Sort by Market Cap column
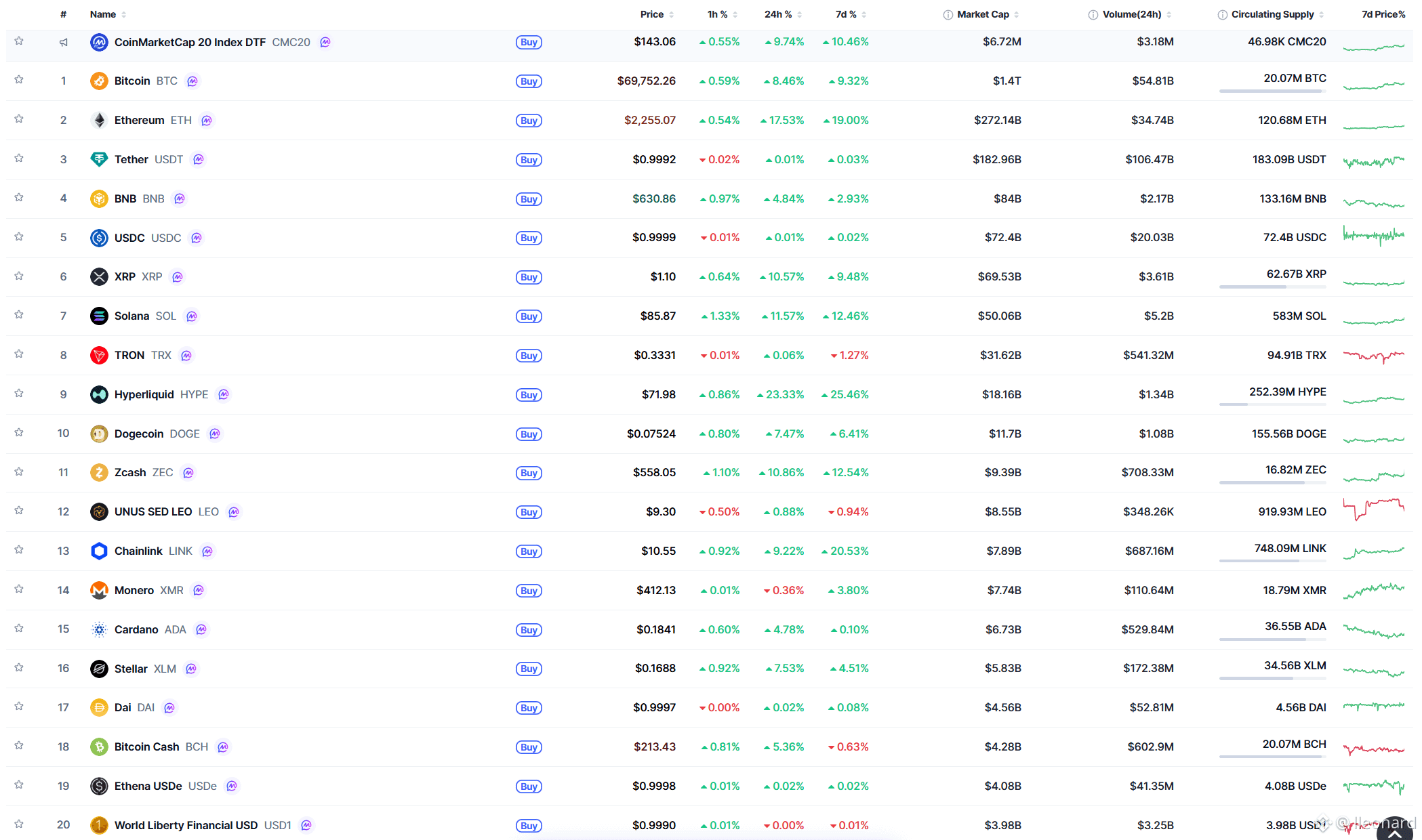The image size is (1422, 840). click(x=988, y=15)
